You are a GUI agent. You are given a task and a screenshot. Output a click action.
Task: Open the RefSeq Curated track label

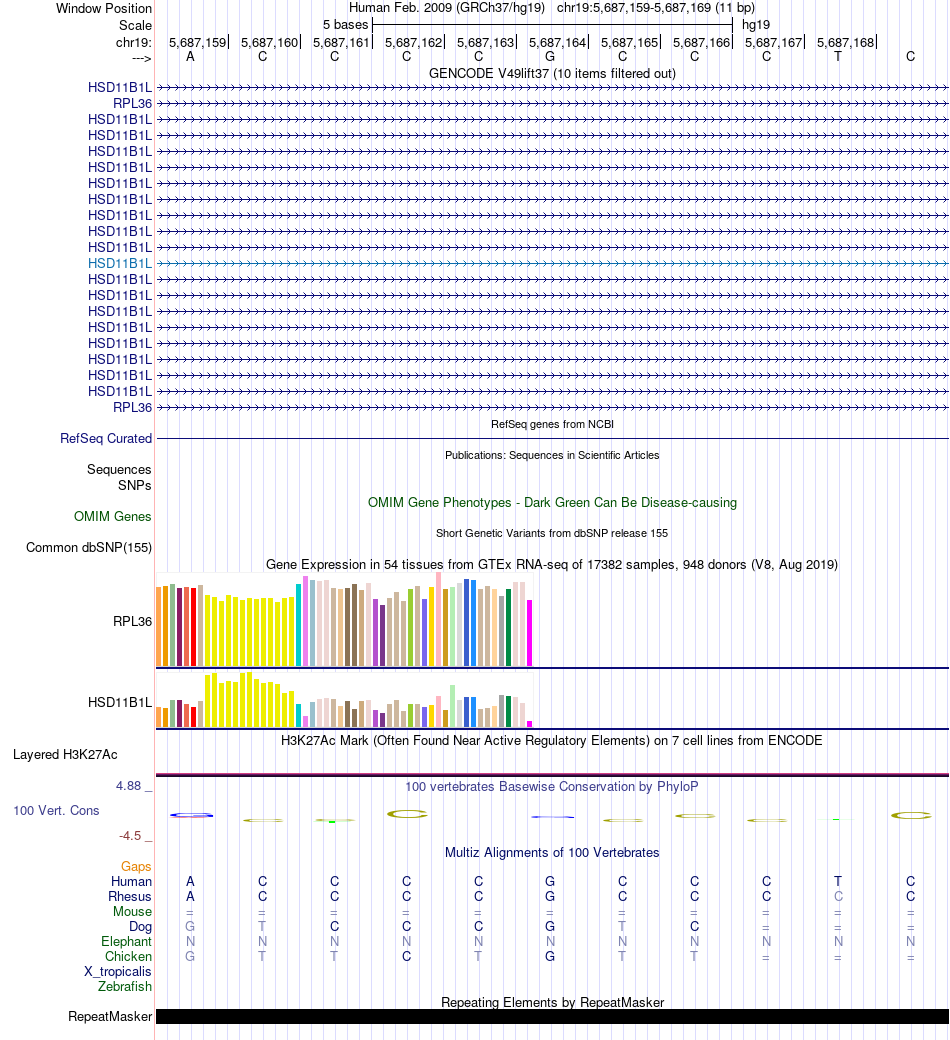106,438
